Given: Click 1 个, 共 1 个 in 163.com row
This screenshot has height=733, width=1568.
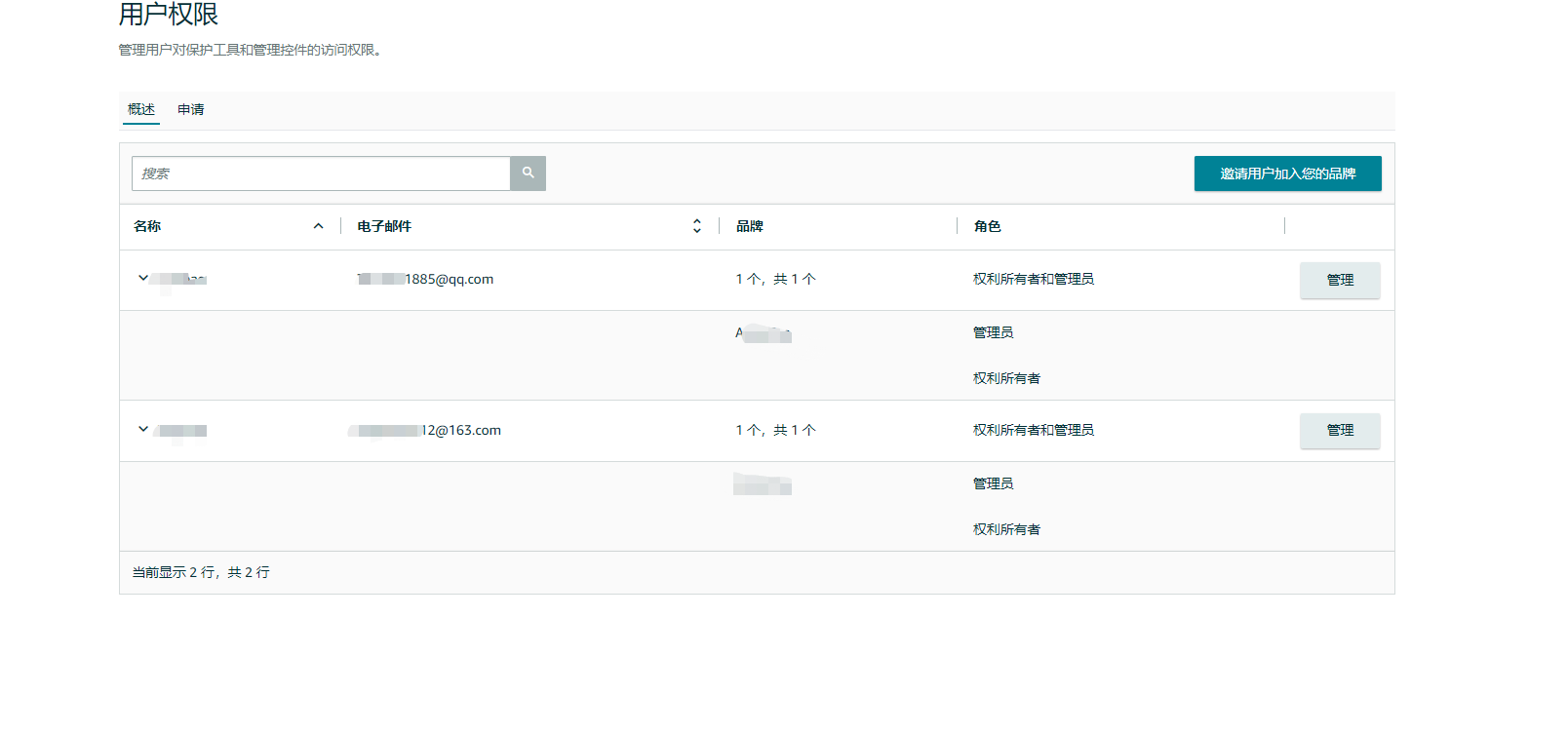Looking at the screenshot, I should [x=776, y=430].
